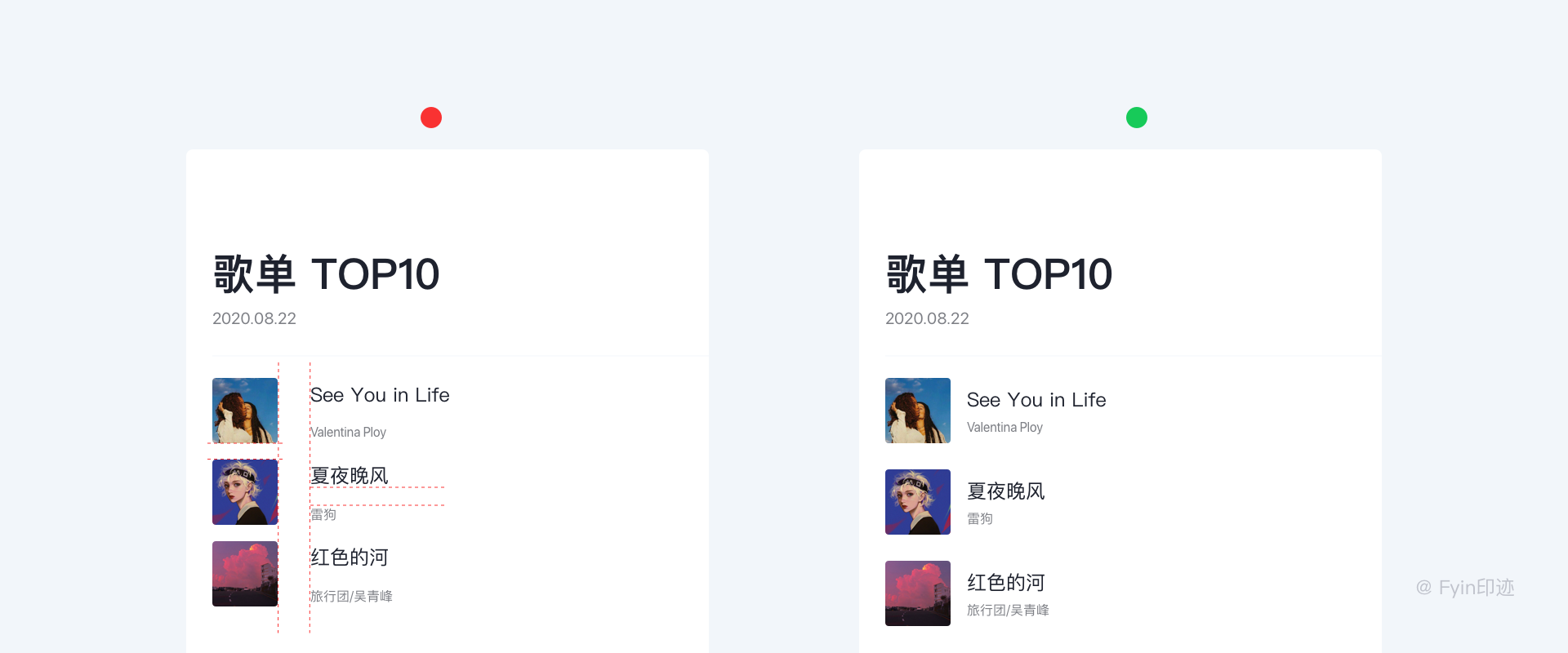This screenshot has width=1568, height=653.
Task: Click 歌单 TOP10 heading in left card
Action: 326,274
